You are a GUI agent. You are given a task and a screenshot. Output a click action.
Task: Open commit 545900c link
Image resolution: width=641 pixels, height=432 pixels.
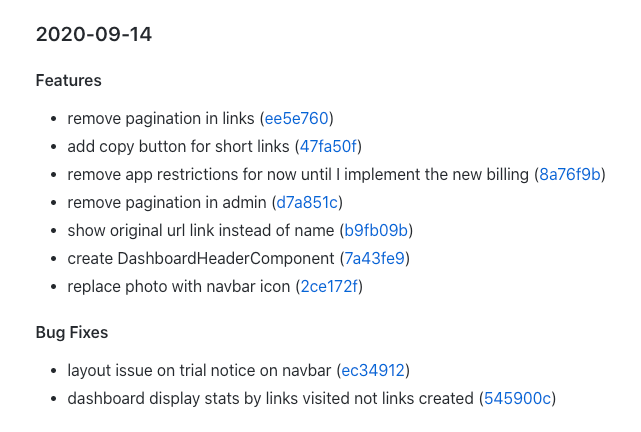click(517, 398)
